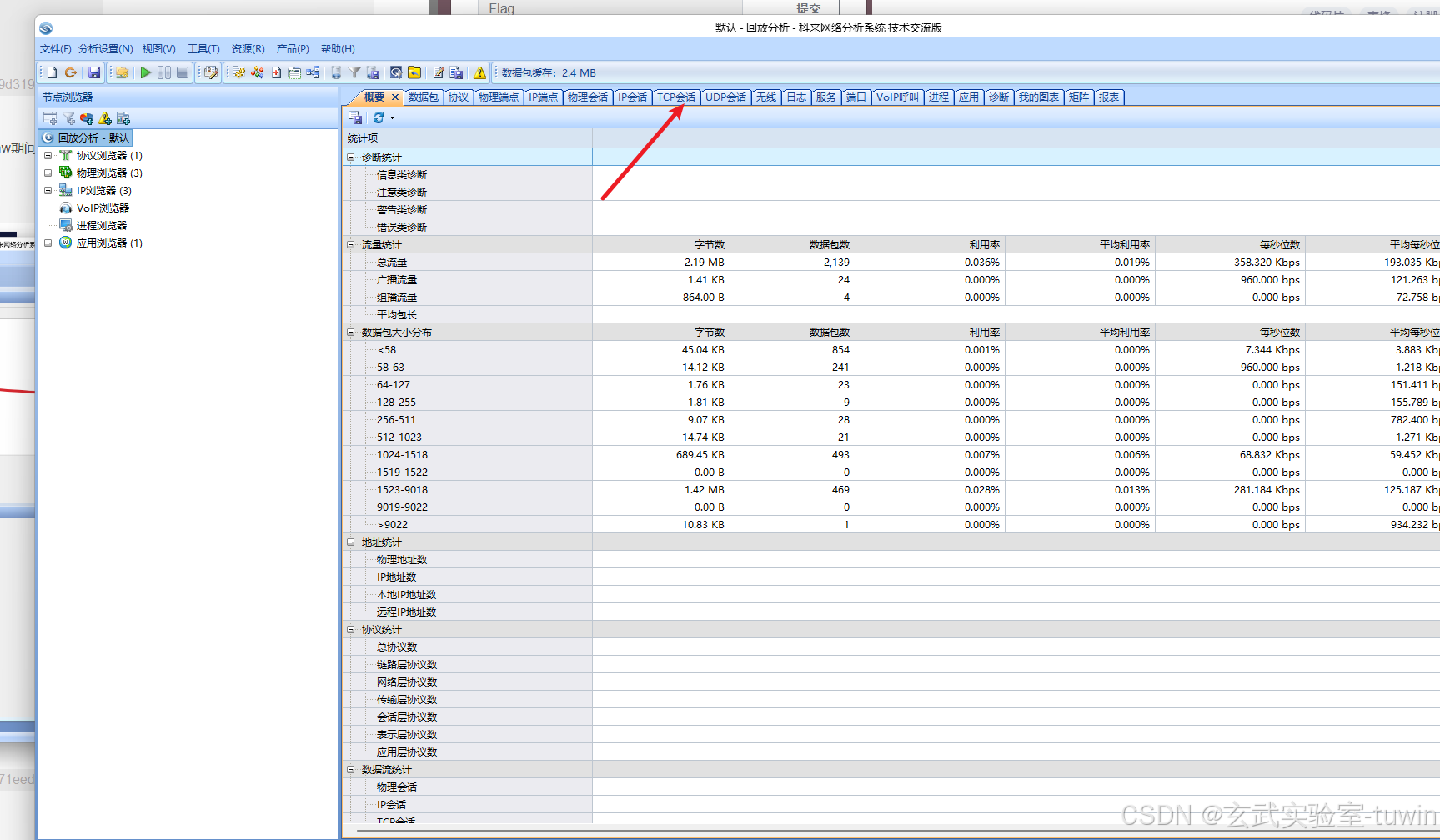Click the 物理地址数 row

pyautogui.click(x=891, y=559)
